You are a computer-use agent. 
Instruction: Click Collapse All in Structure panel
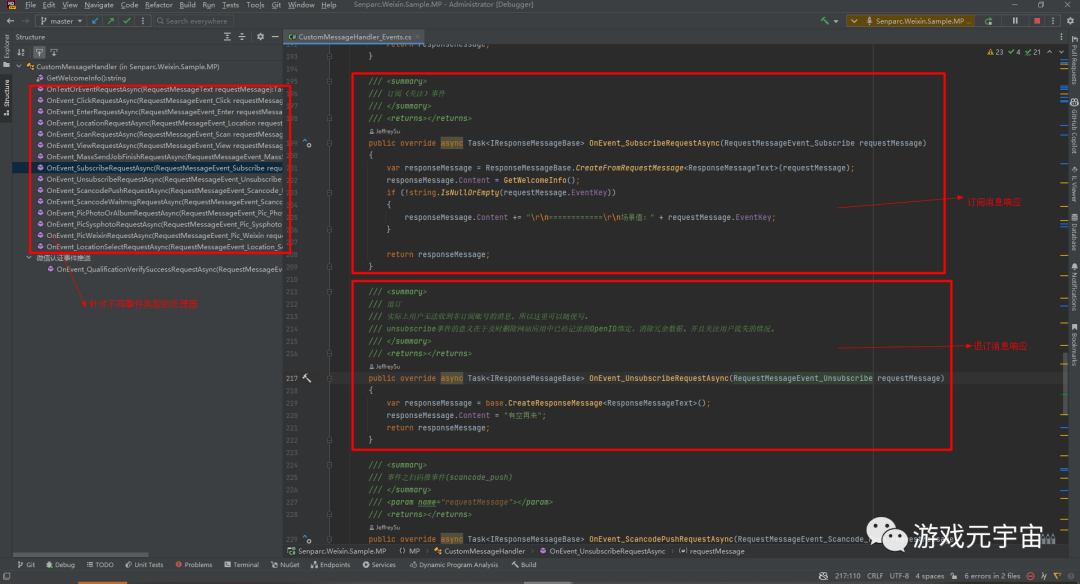242,36
